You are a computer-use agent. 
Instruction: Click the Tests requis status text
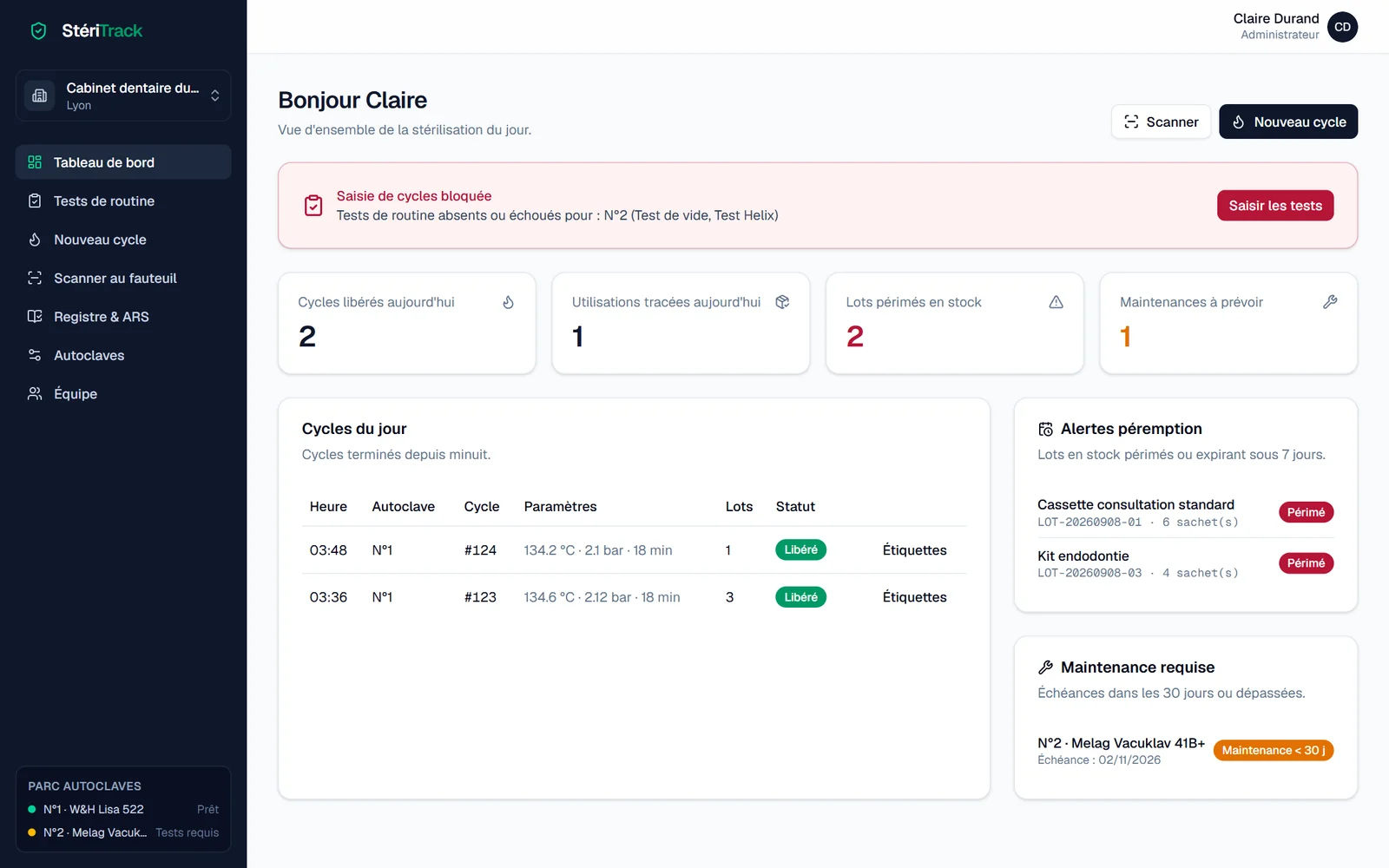point(188,832)
